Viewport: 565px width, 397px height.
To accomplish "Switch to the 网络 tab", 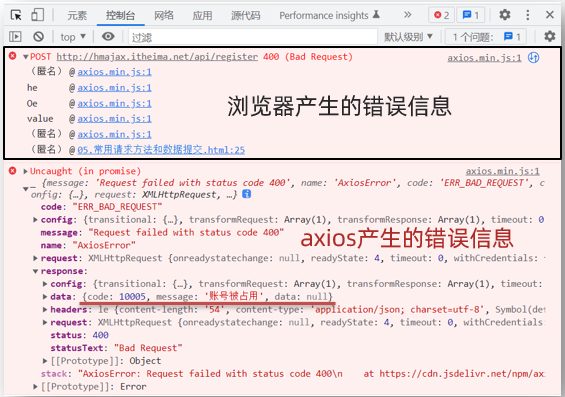I will click(x=164, y=15).
